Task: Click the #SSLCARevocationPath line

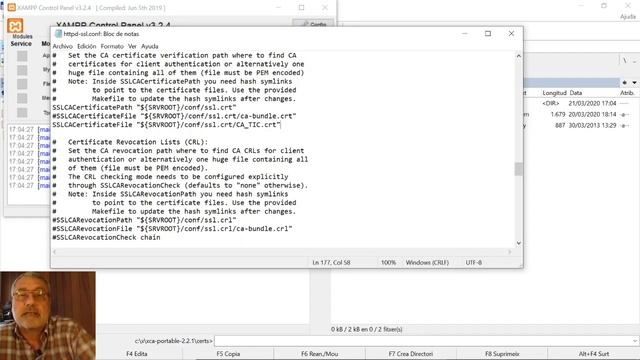Action: [144, 220]
